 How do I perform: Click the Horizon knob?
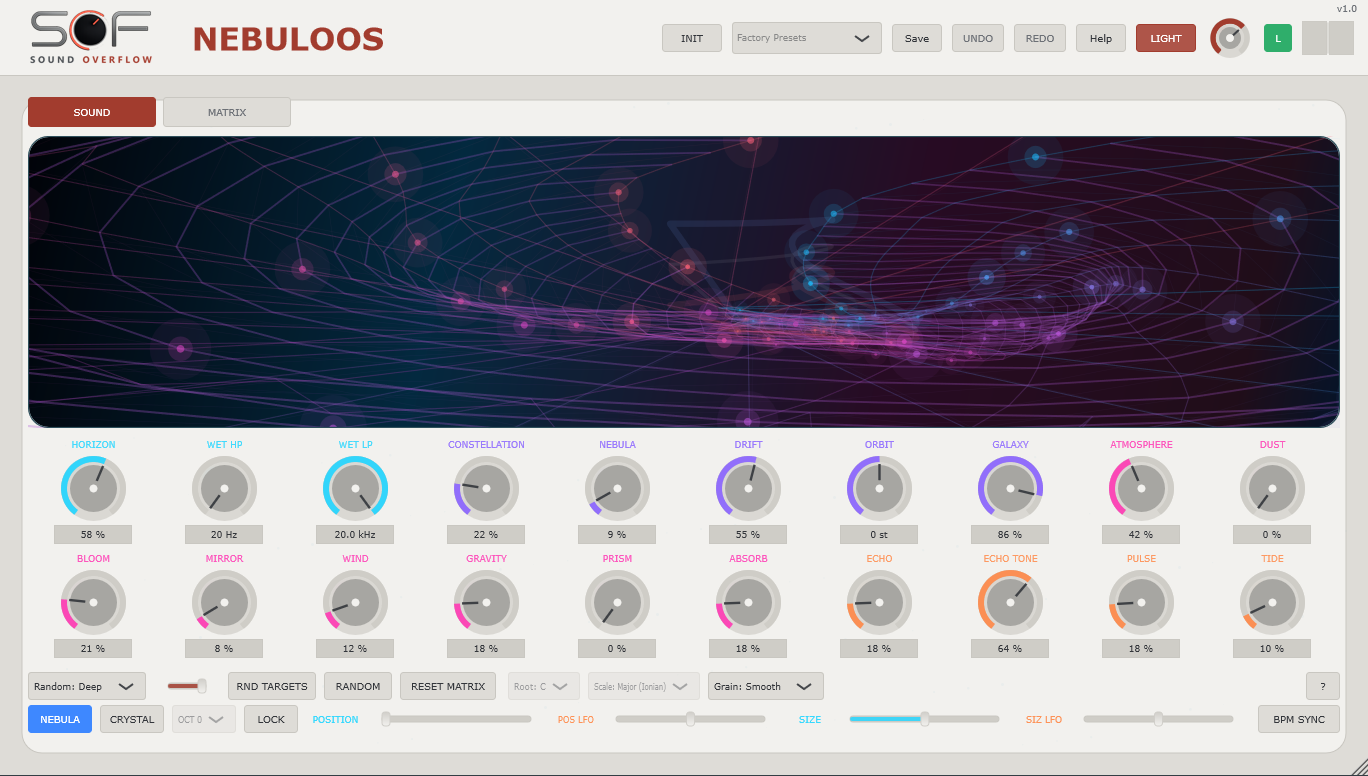tap(93, 489)
